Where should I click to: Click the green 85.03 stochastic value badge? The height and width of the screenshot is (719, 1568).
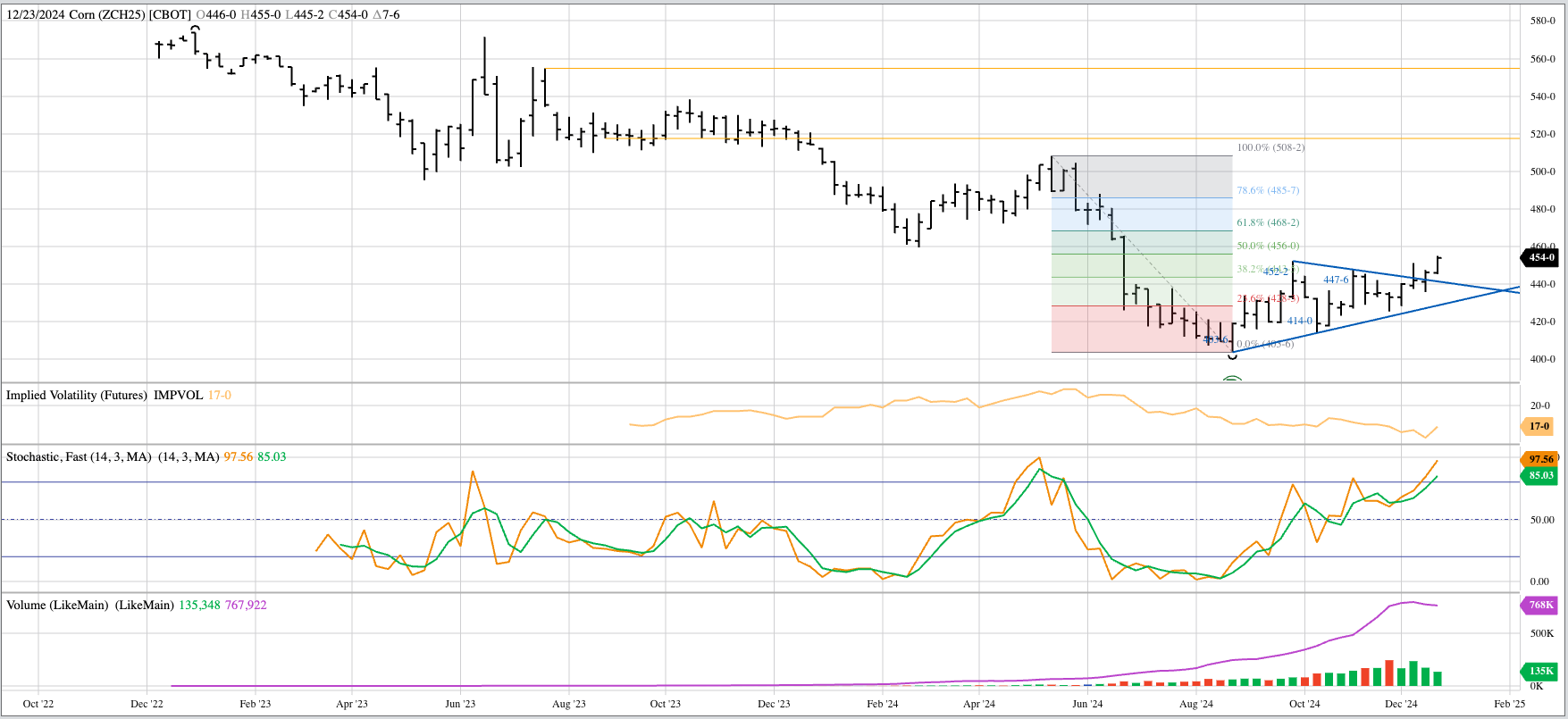[x=1540, y=475]
